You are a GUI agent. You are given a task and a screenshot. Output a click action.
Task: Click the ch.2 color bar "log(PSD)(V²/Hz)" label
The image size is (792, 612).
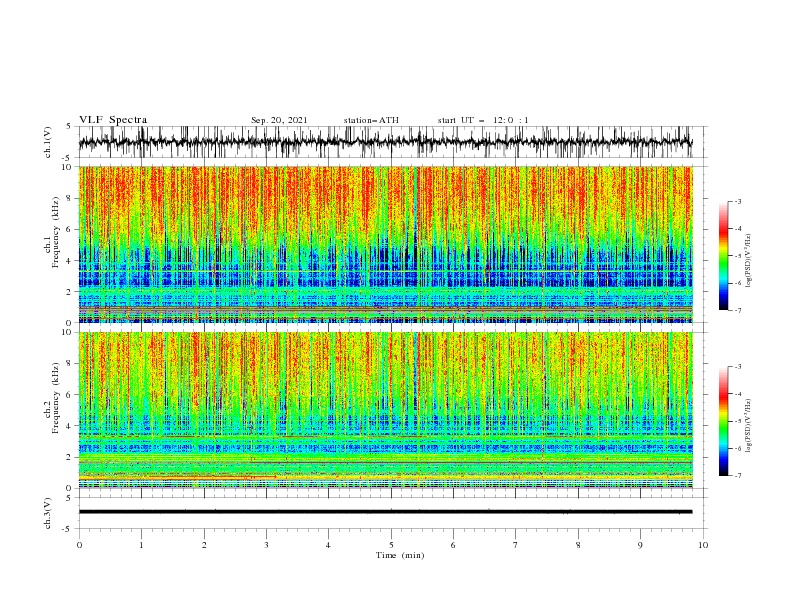(x=749, y=426)
